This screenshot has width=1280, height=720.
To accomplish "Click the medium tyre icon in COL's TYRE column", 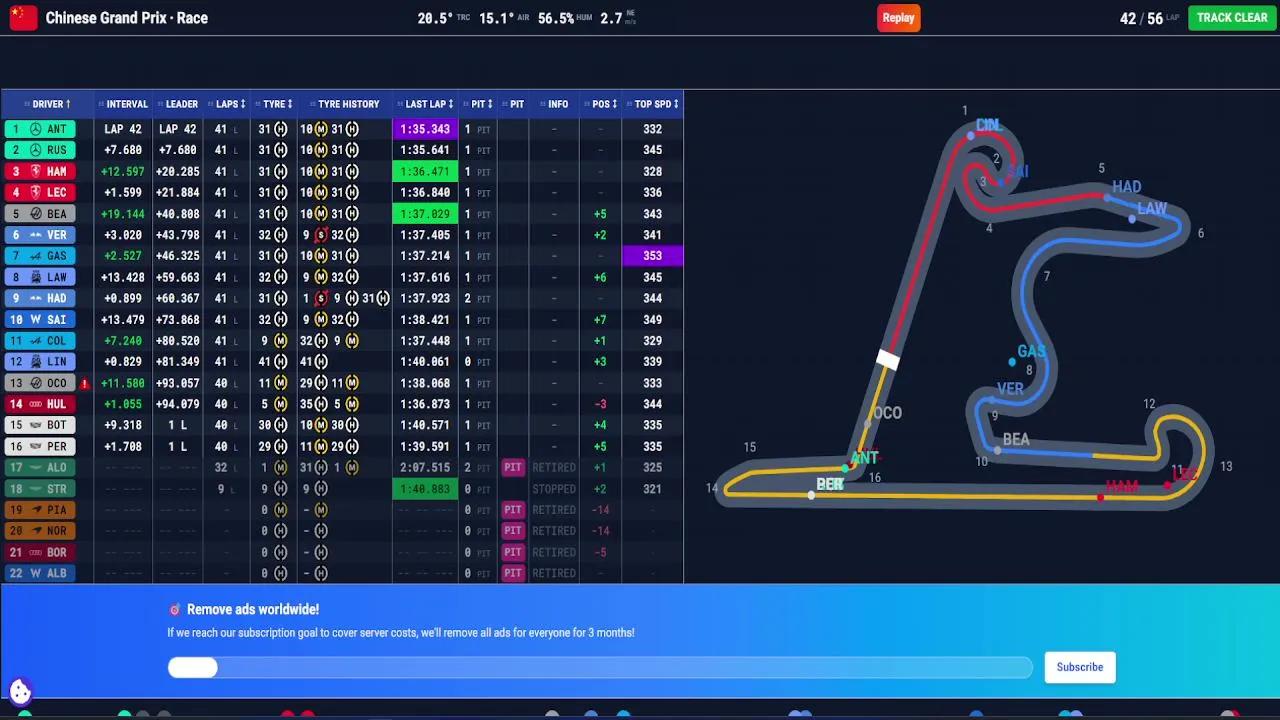I will pyautogui.click(x=280, y=341).
